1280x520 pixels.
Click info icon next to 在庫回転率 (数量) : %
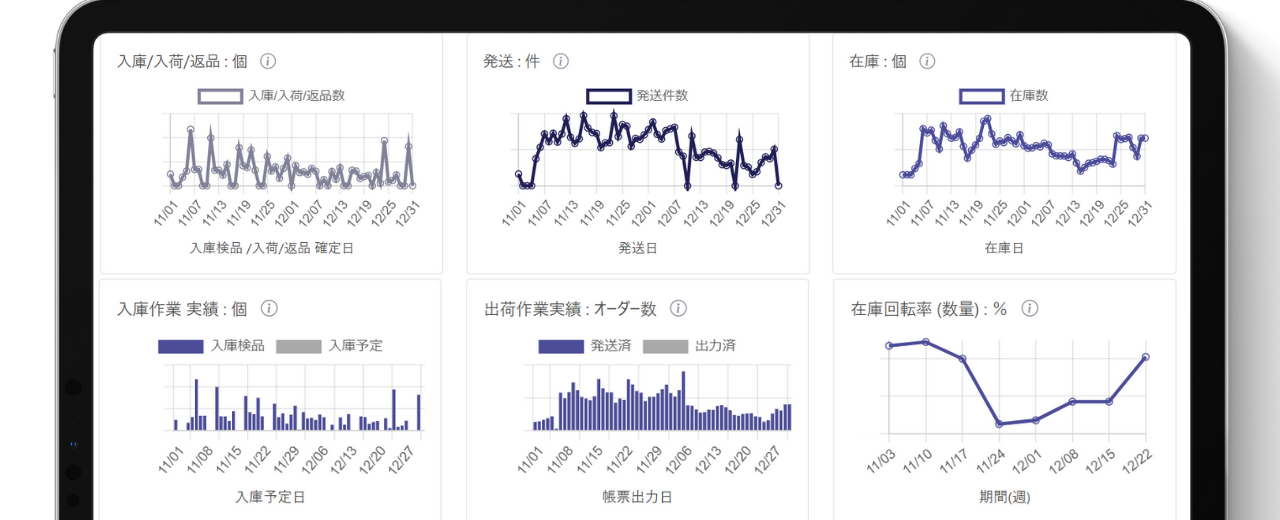coord(1030,309)
